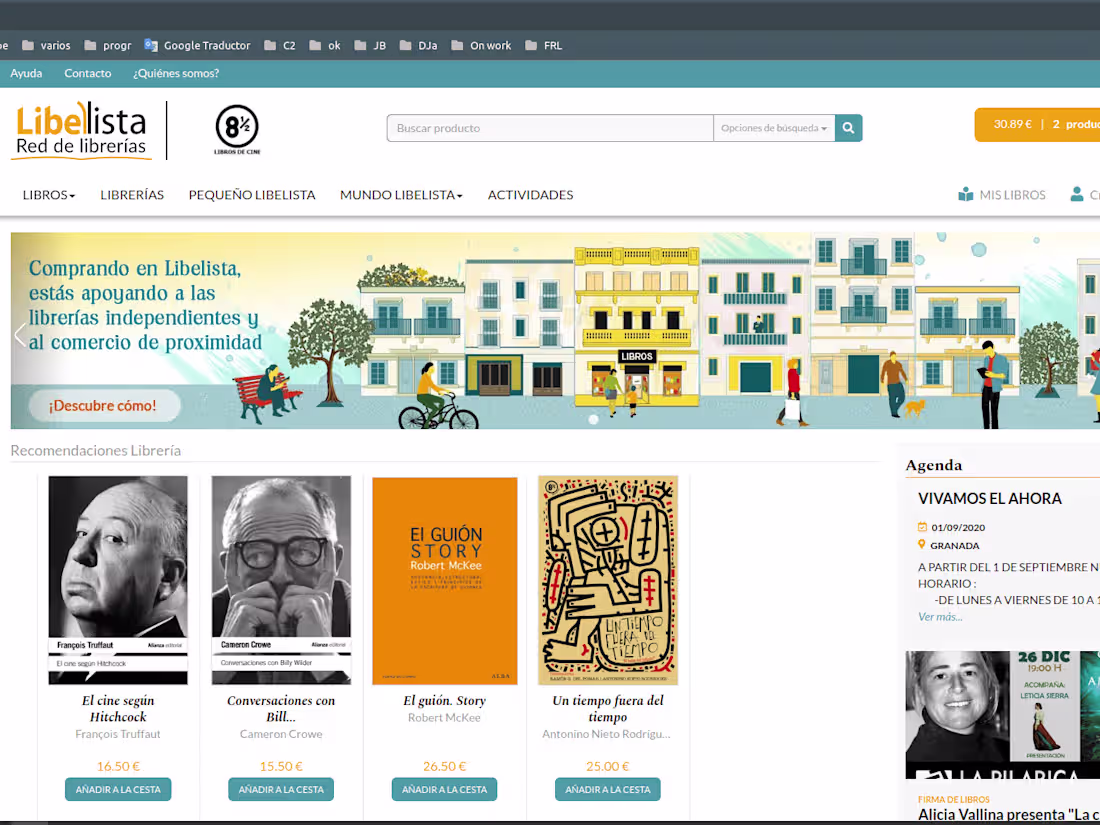Open the shopping cart showing 30.89 €

point(1037,124)
